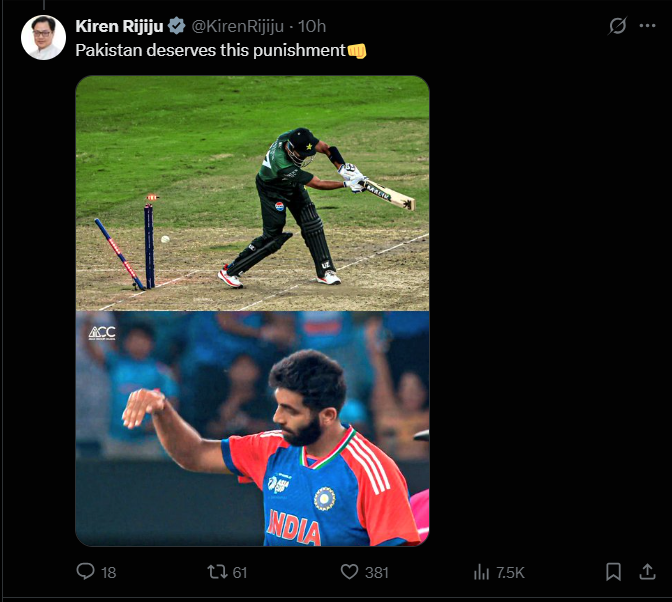This screenshot has width=672, height=602.
Task: Open the bowled-wicket photo at top
Action: tap(252, 193)
